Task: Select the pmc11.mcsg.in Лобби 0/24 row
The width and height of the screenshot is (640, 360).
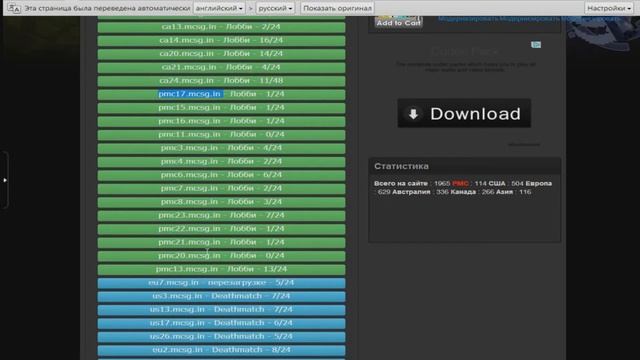Action: point(221,135)
